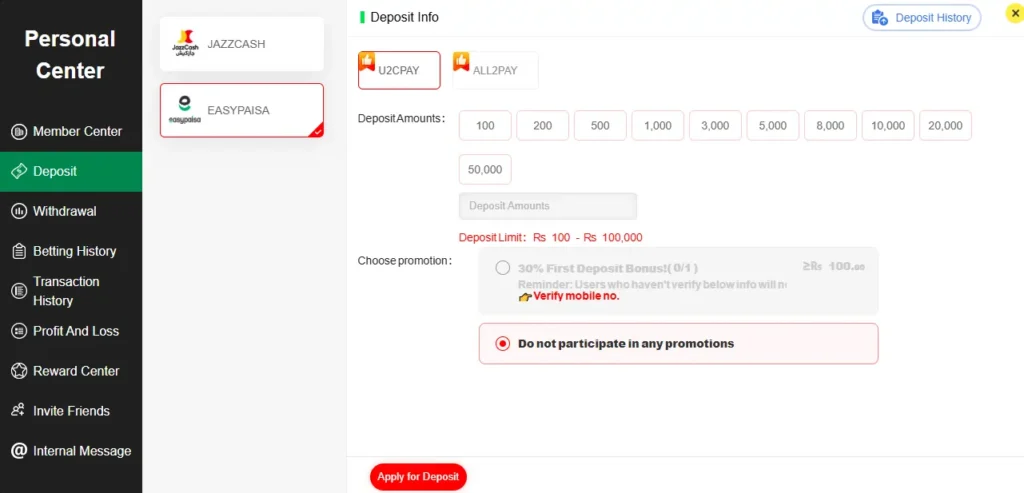Open Transaction History menu item
Image resolution: width=1024 pixels, height=493 pixels.
click(x=71, y=291)
